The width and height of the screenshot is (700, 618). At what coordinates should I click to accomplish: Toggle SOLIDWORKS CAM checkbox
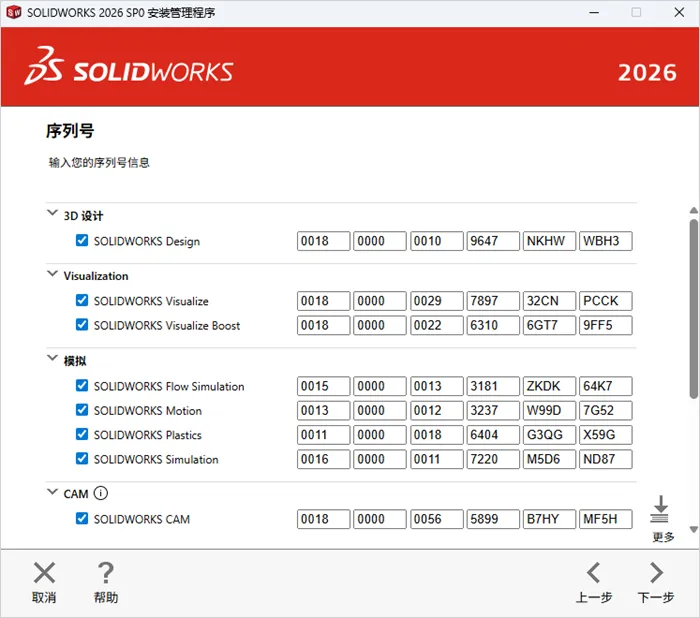82,518
